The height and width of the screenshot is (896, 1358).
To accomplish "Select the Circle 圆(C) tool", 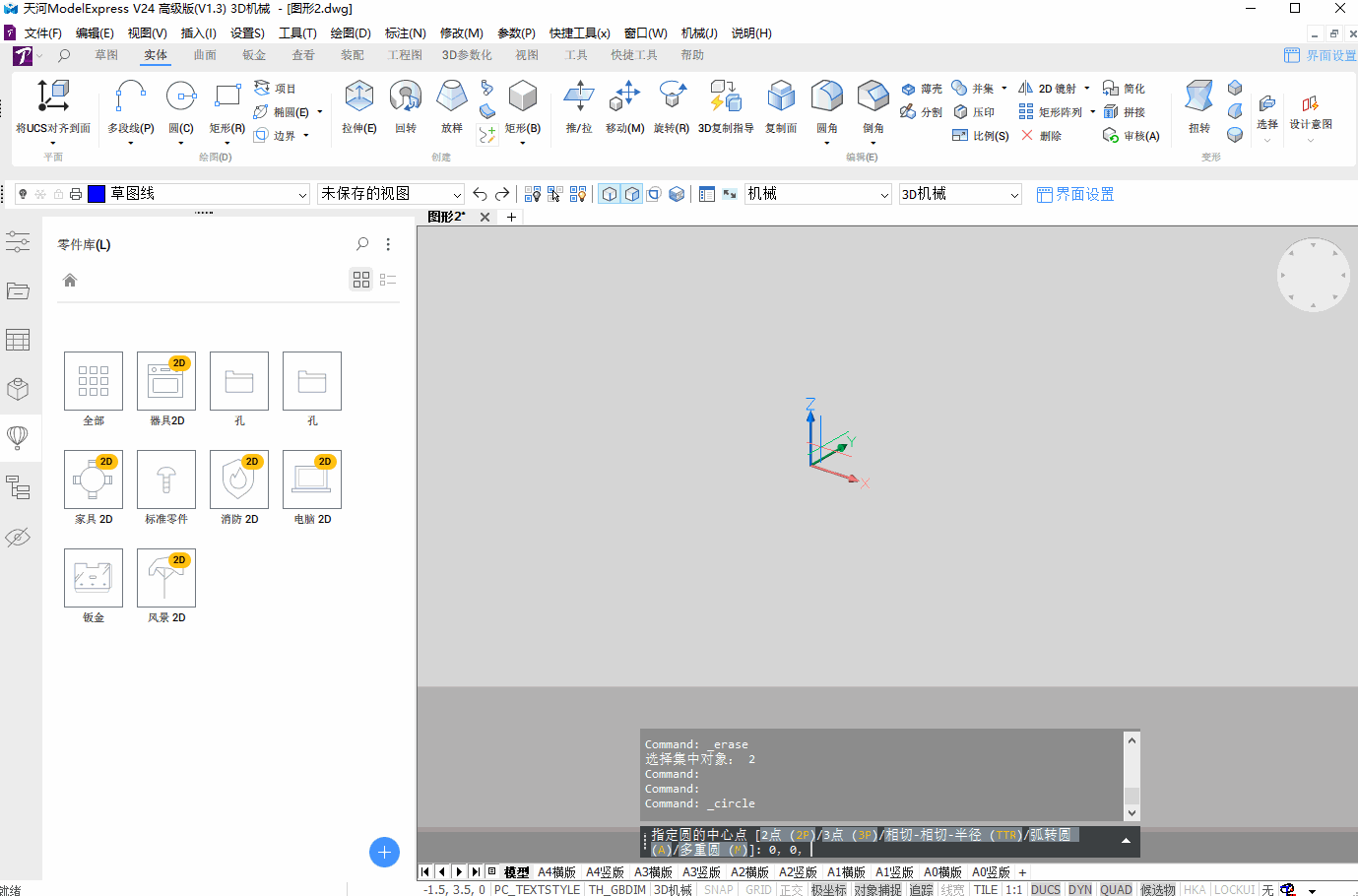I will pos(181,106).
